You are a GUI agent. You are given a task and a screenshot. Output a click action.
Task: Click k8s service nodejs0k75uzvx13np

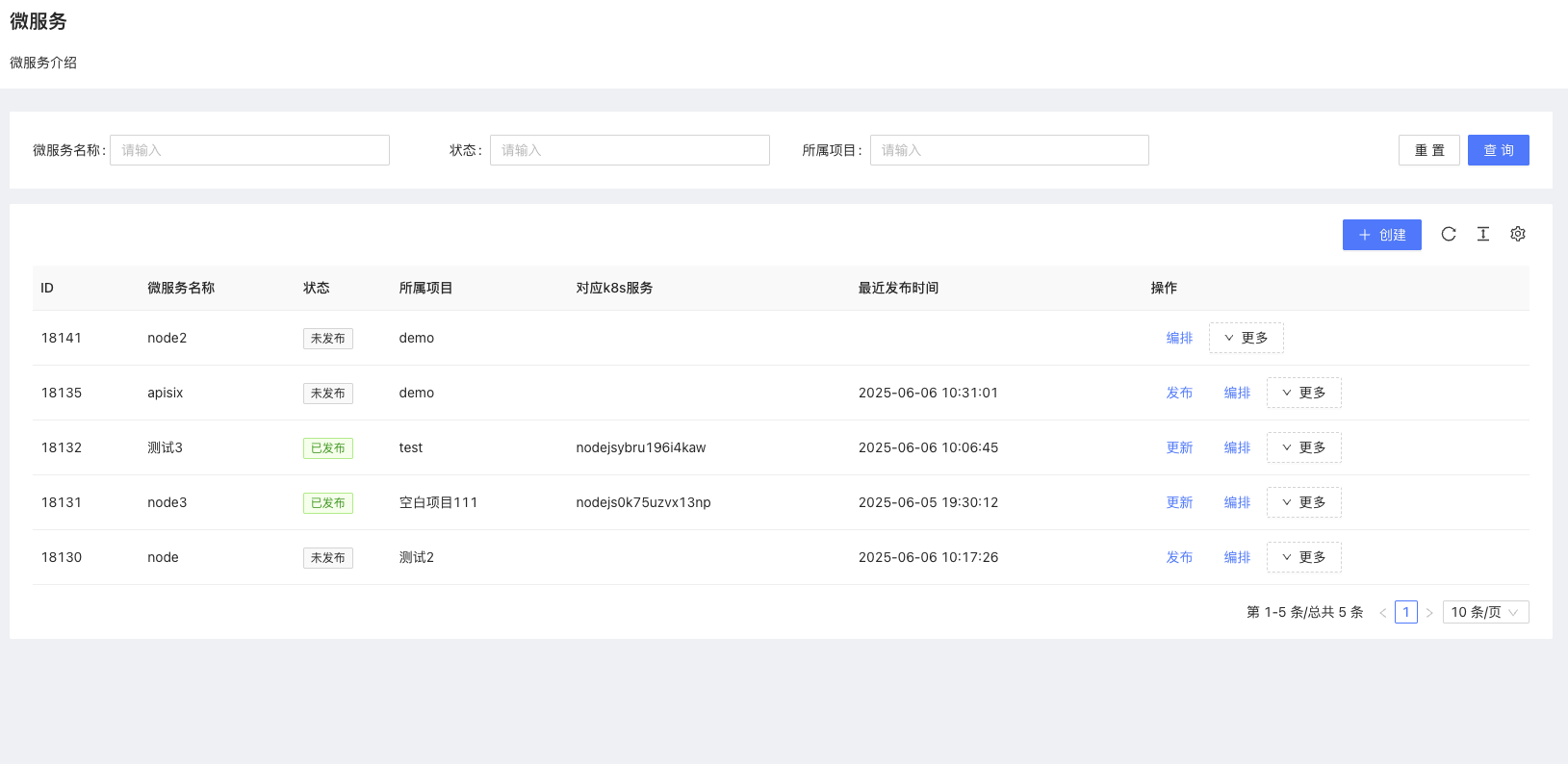pos(643,502)
